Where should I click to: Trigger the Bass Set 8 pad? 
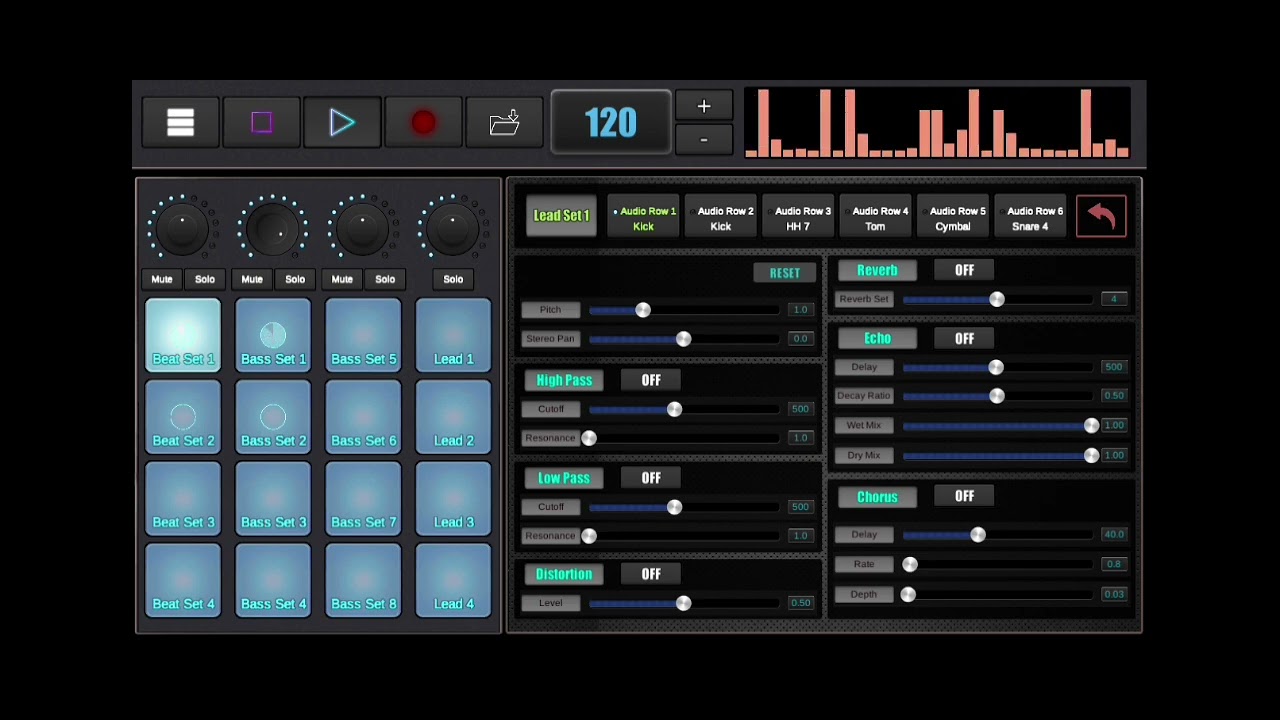(363, 580)
